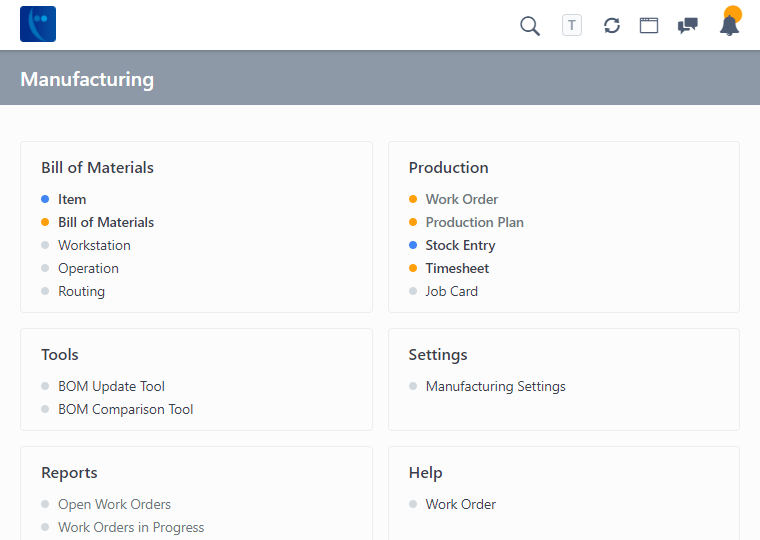760x540 pixels.
Task: Click the refresh arrows icon
Action: point(612,25)
